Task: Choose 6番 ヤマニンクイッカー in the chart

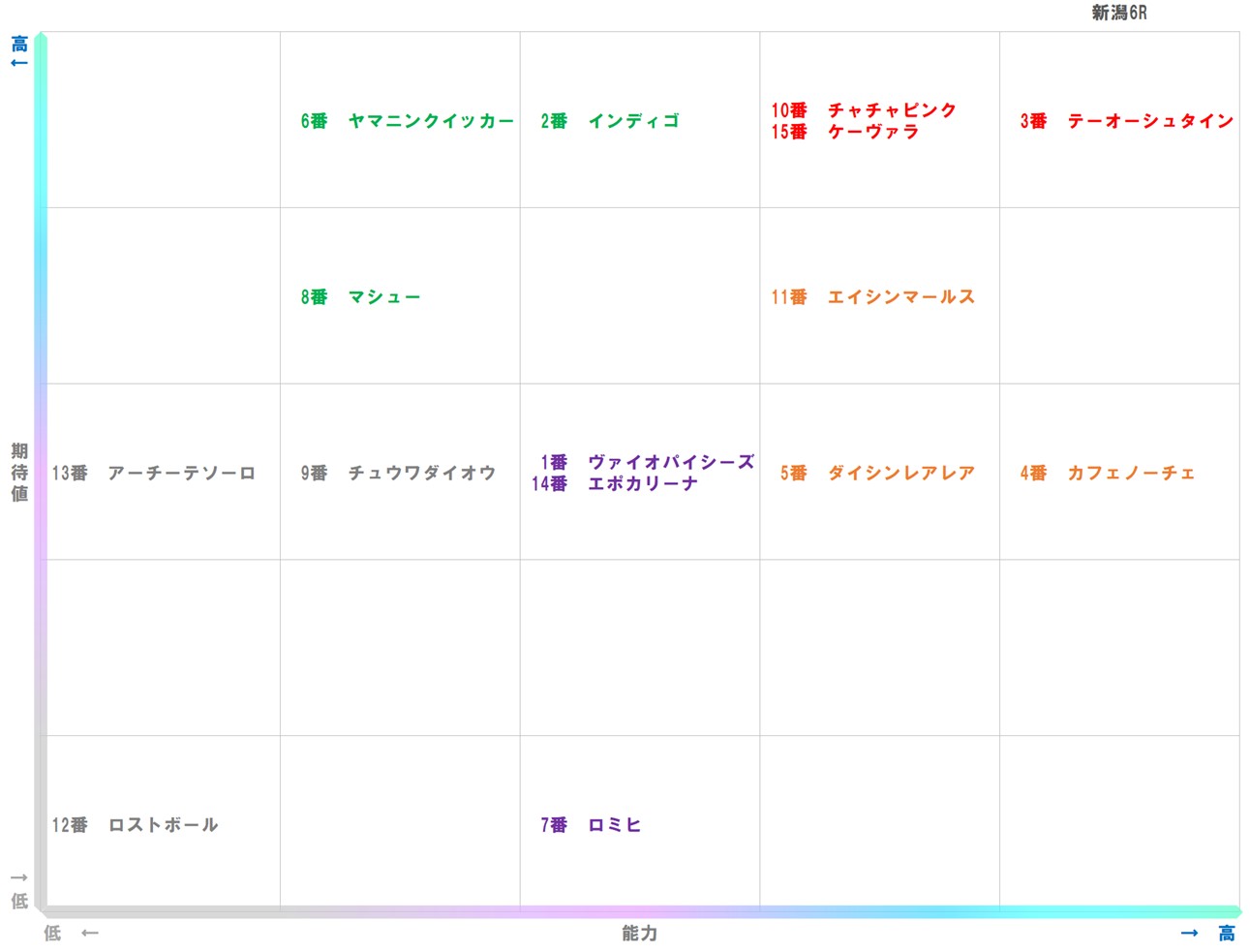Action: click(x=407, y=121)
